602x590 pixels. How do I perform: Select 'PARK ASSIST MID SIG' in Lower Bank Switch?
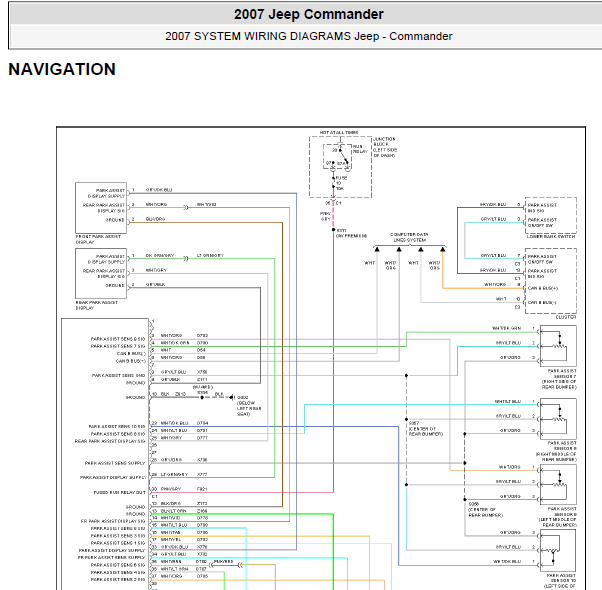542,208
